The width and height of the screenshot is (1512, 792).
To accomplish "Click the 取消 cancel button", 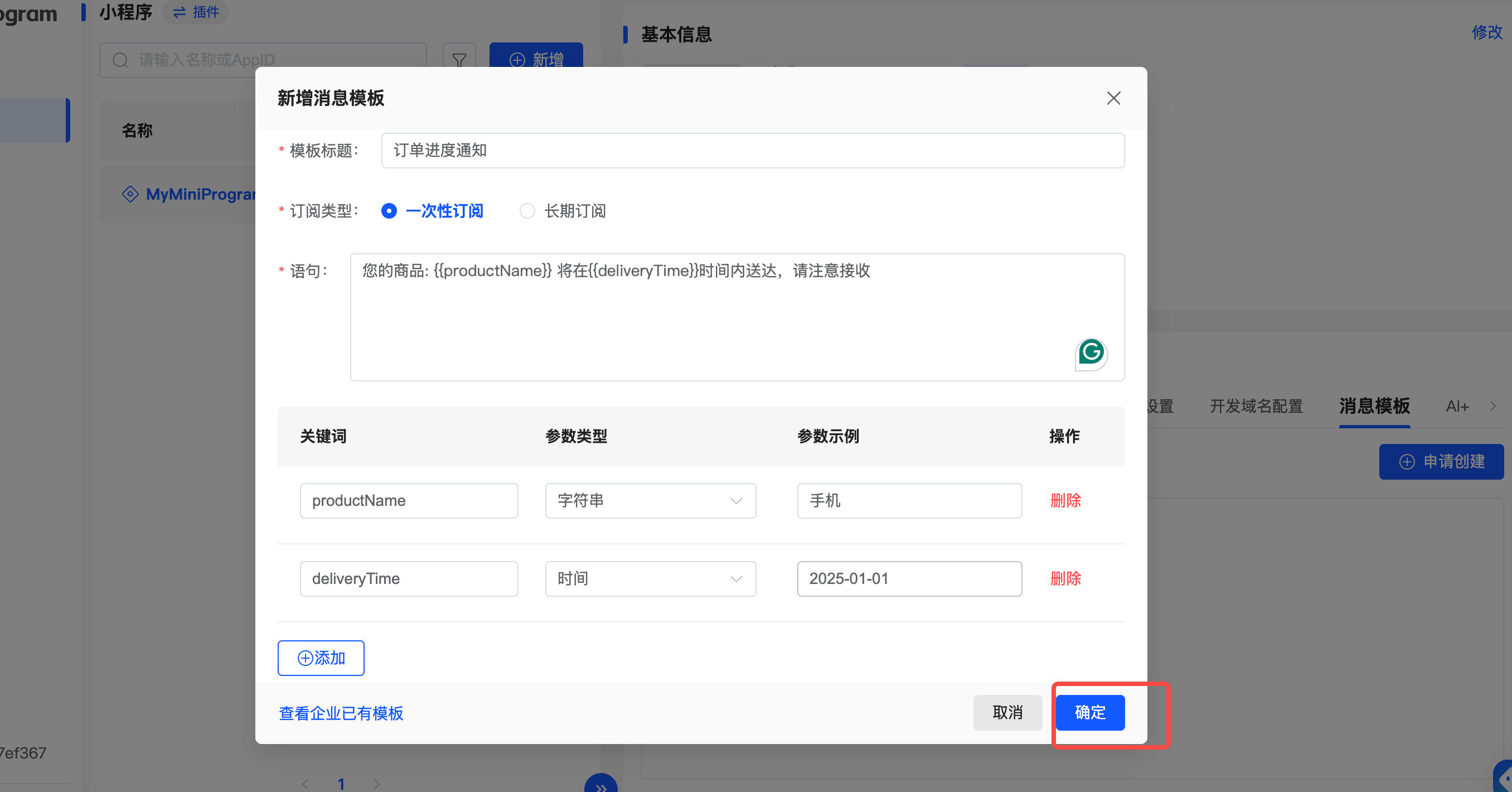I will (x=1007, y=712).
